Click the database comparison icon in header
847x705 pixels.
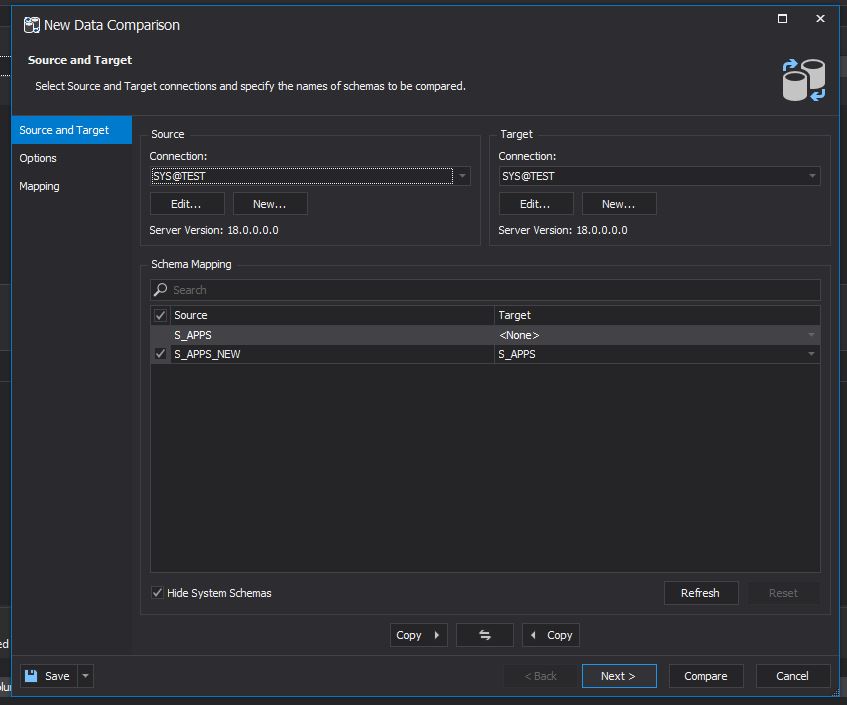pos(803,80)
